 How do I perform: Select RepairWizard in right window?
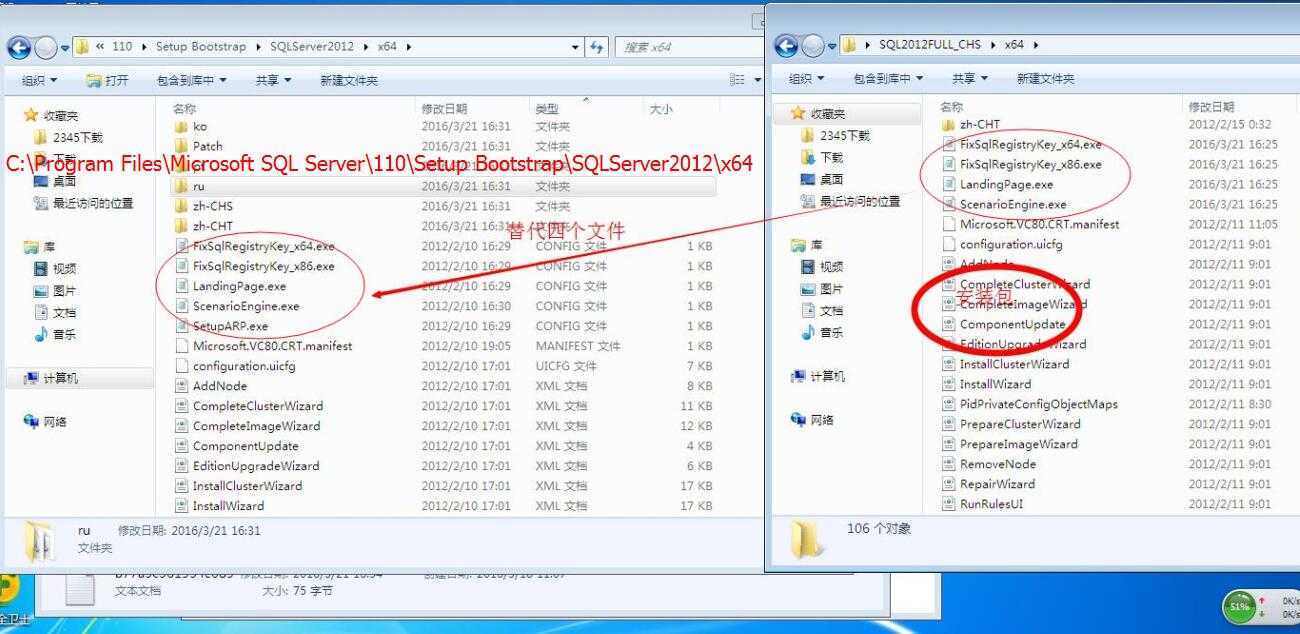click(x=997, y=484)
